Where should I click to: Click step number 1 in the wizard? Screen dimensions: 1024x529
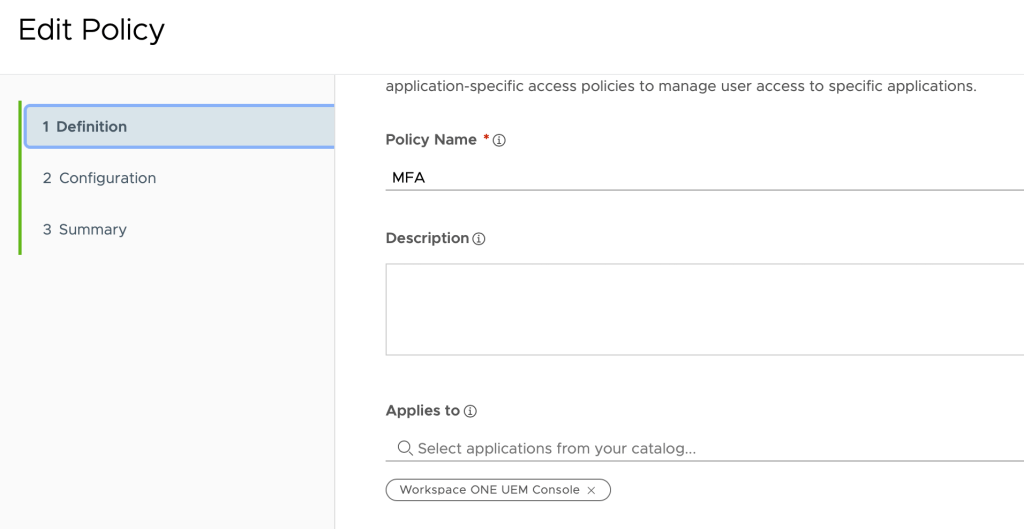pos(46,127)
